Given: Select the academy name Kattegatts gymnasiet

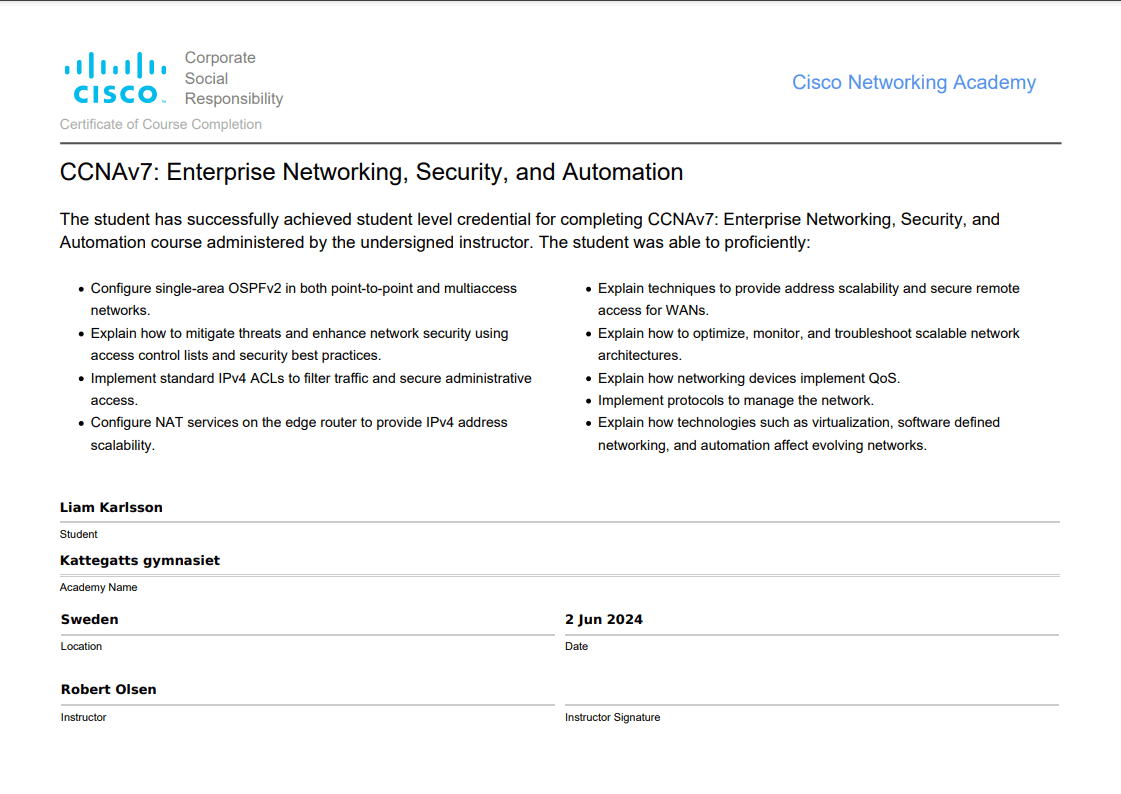Looking at the screenshot, I should click(140, 560).
